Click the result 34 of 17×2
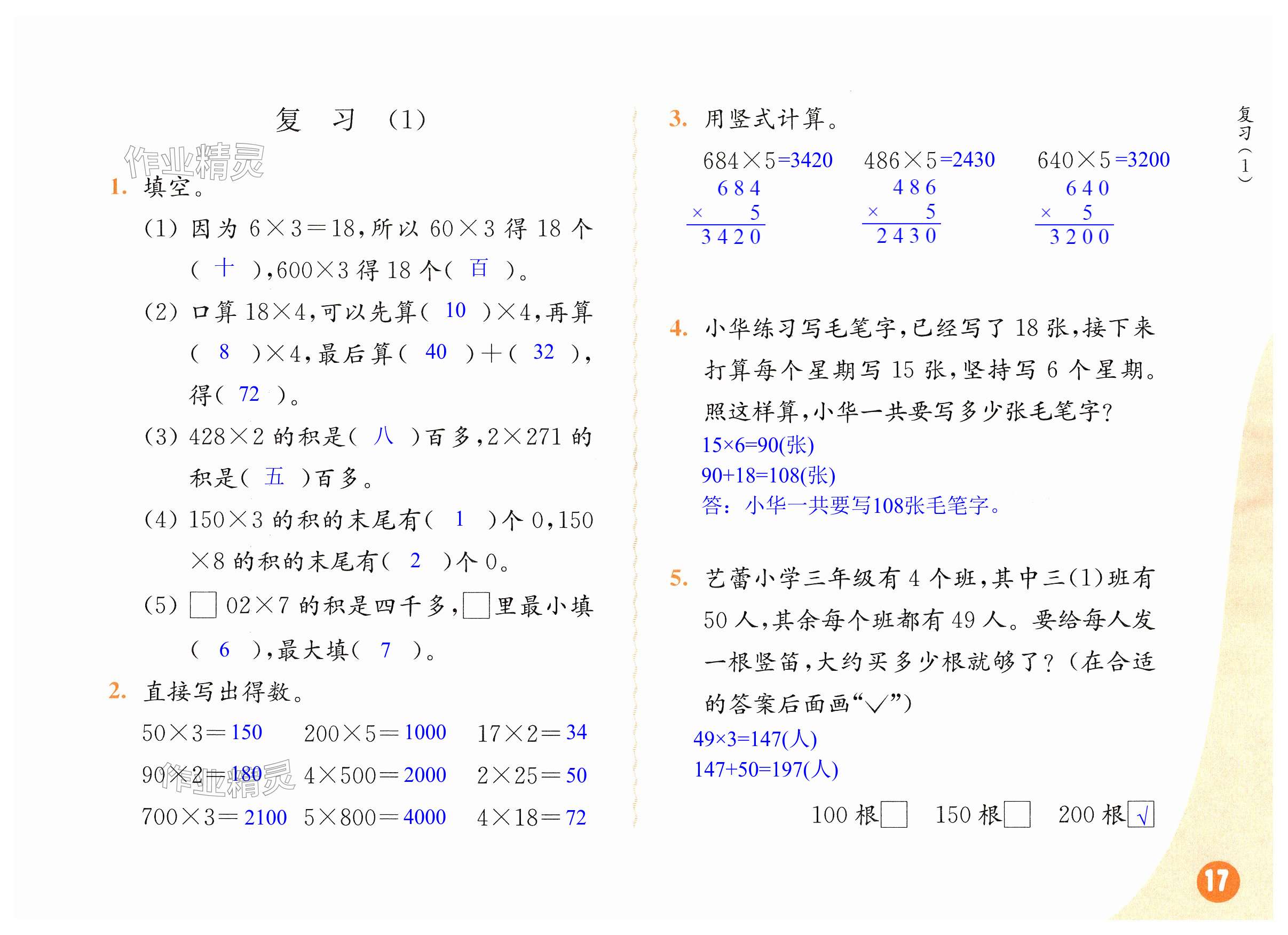The width and height of the screenshot is (1288, 935). [576, 732]
